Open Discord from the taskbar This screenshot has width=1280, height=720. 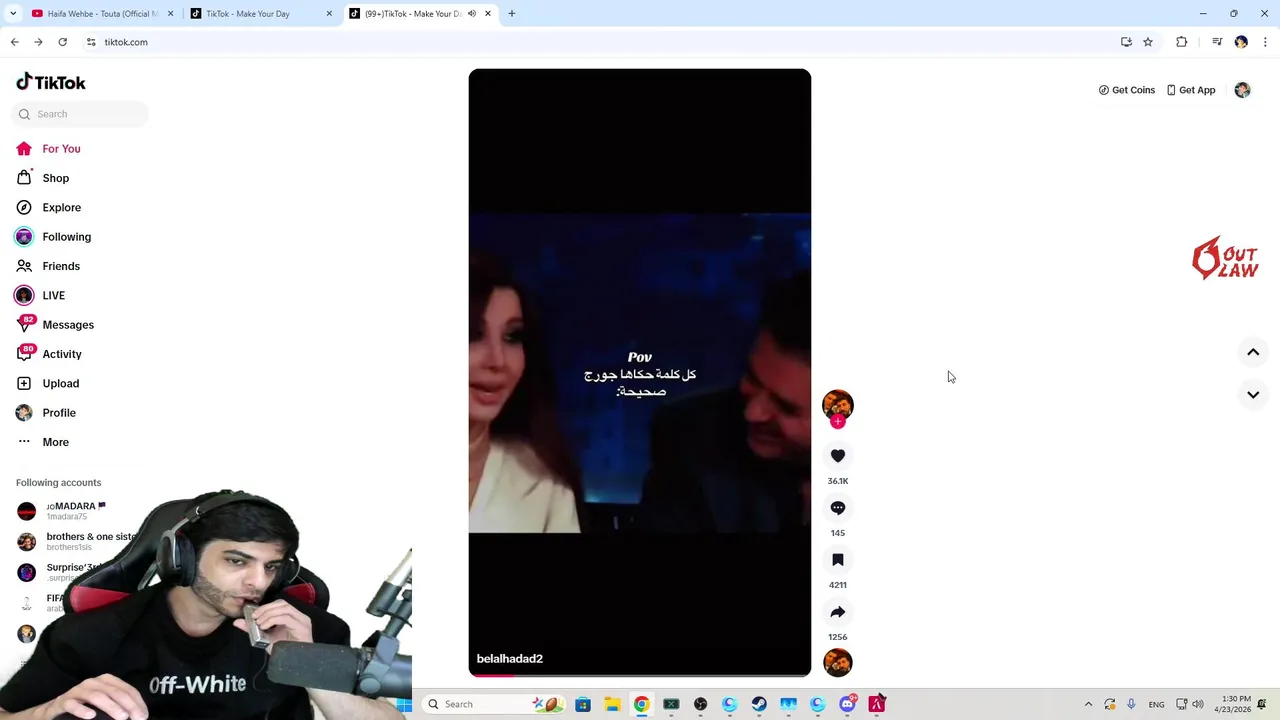pos(847,704)
